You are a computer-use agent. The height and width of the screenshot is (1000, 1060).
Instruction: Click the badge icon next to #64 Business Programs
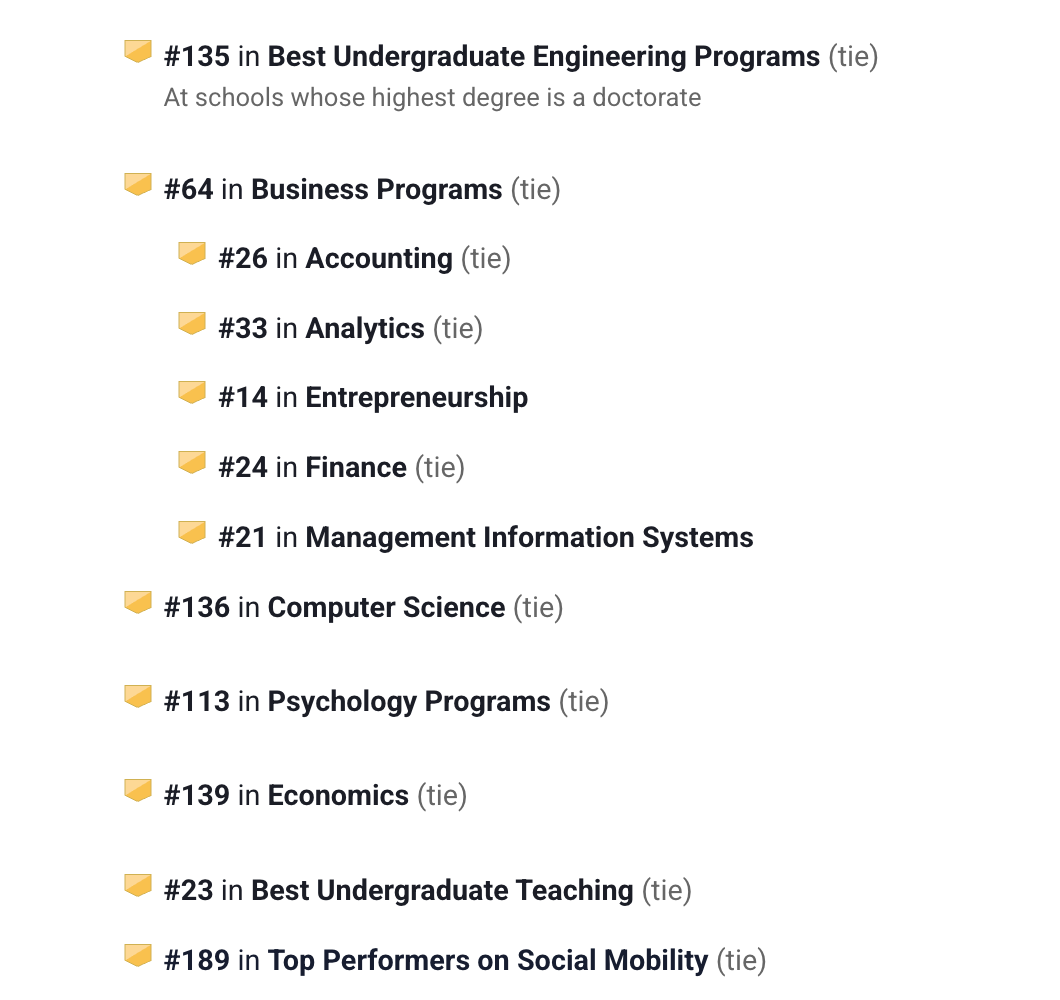pyautogui.click(x=138, y=185)
